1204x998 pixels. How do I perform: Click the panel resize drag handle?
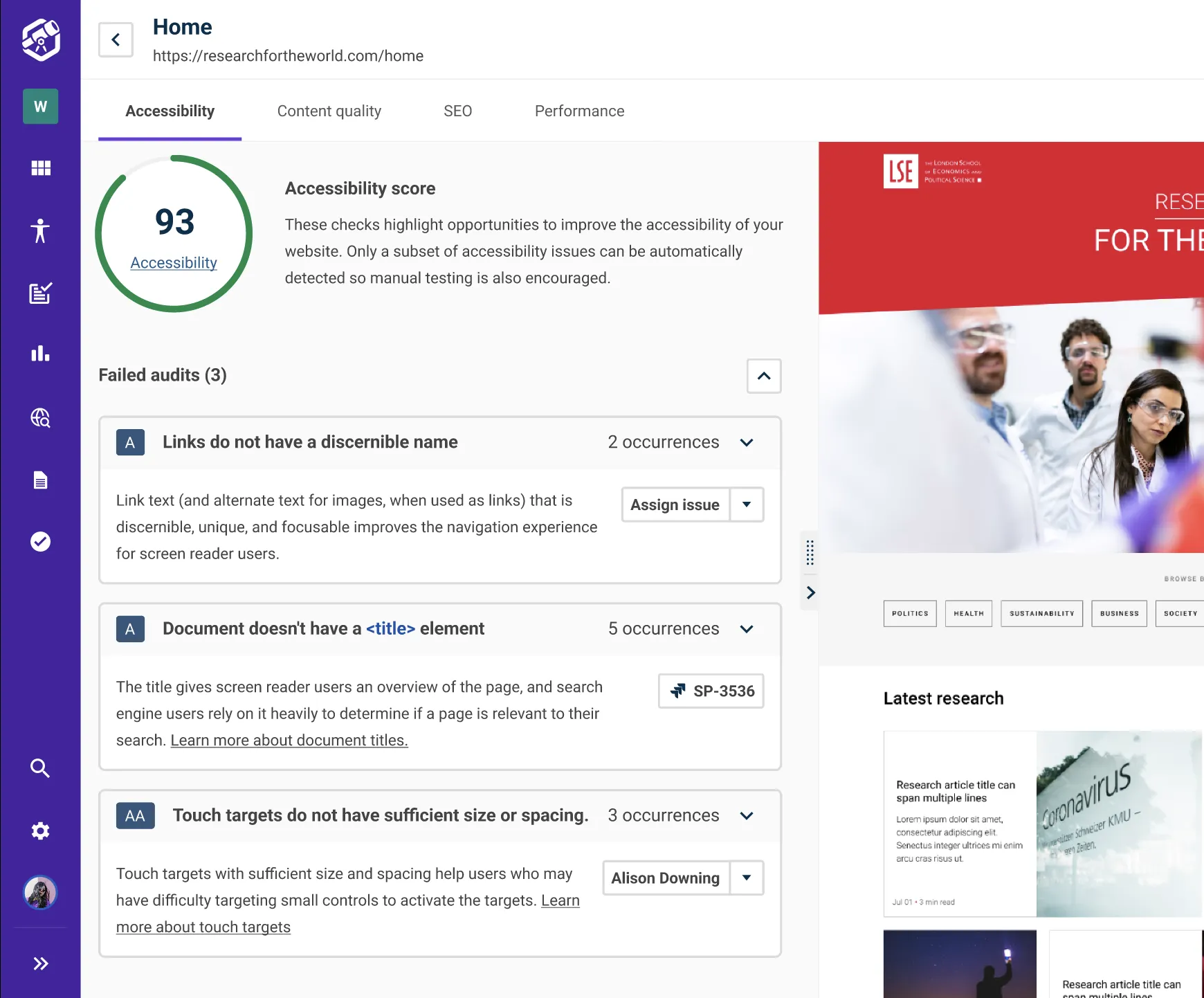810,552
